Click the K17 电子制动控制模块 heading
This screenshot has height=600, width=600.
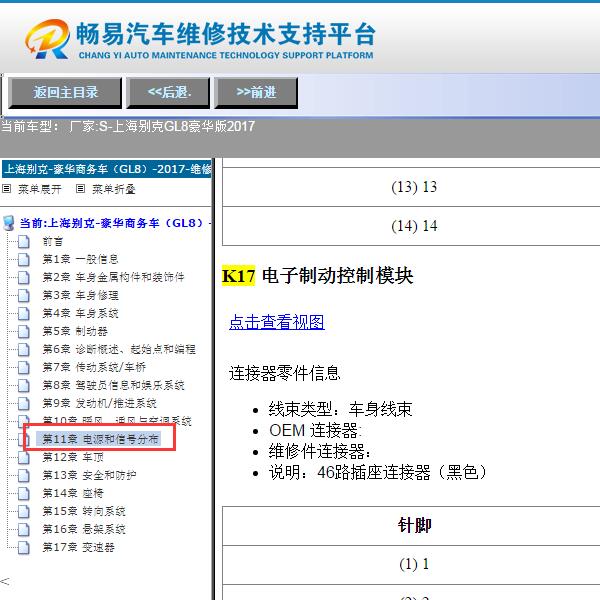[x=318, y=276]
